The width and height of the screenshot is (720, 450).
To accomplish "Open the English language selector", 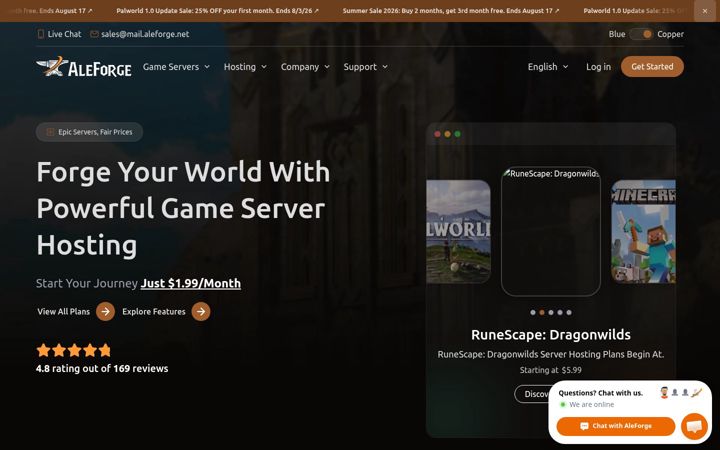I will pos(548,67).
